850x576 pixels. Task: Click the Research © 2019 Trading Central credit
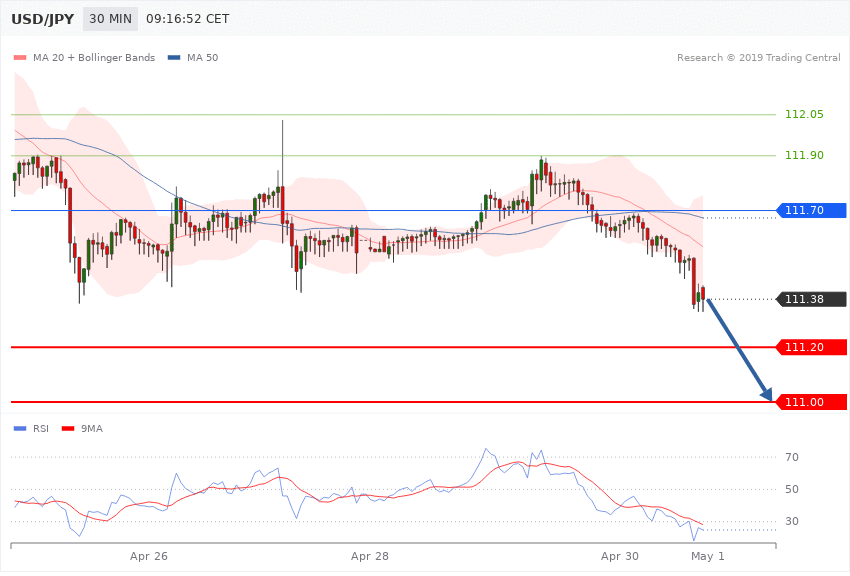click(x=758, y=57)
